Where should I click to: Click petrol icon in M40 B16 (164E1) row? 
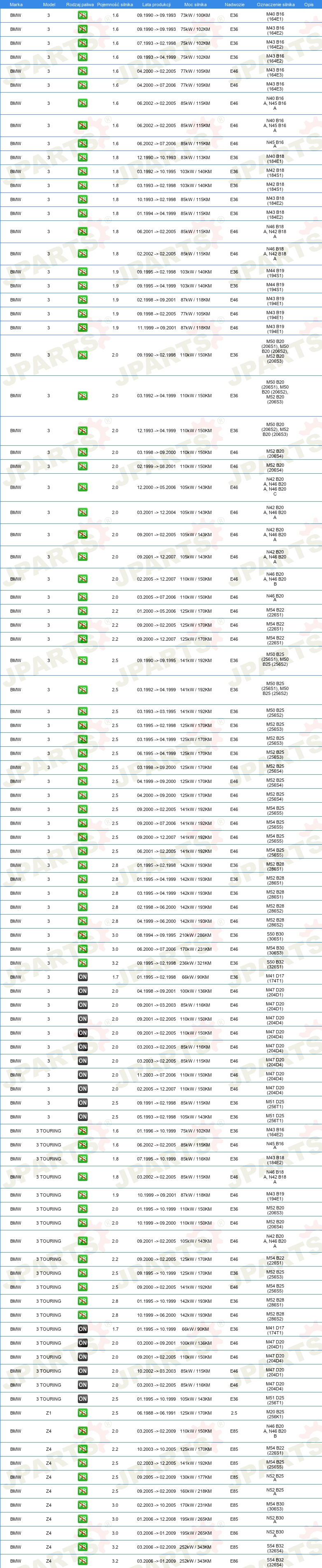(x=82, y=15)
